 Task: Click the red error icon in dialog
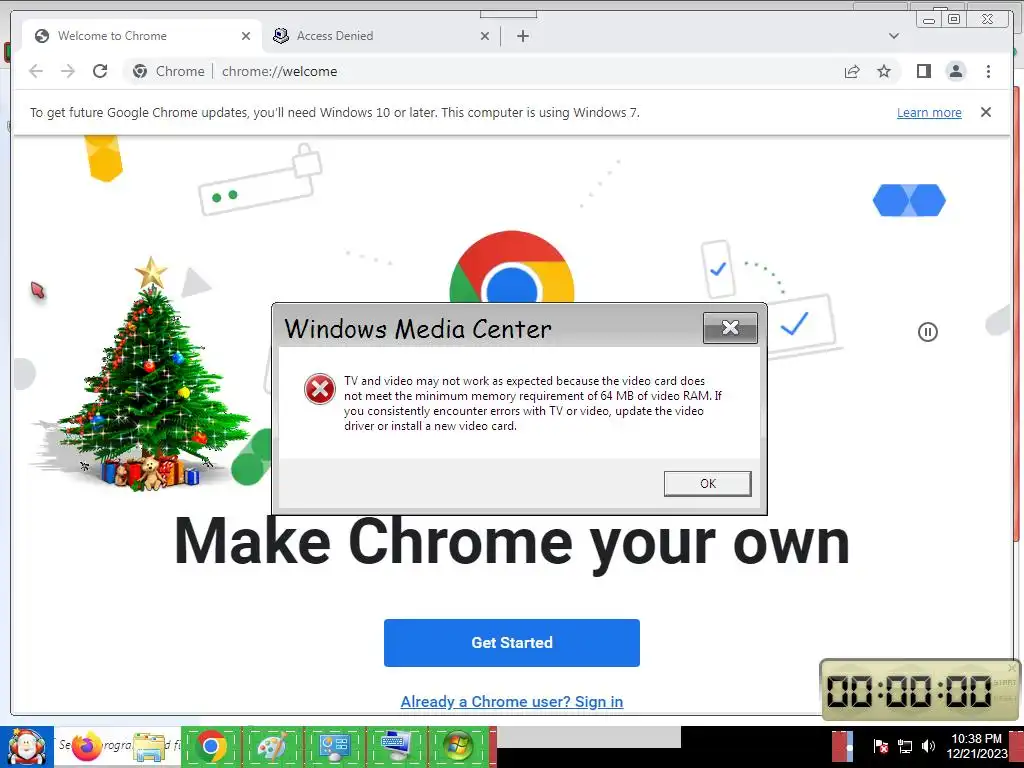tap(319, 389)
